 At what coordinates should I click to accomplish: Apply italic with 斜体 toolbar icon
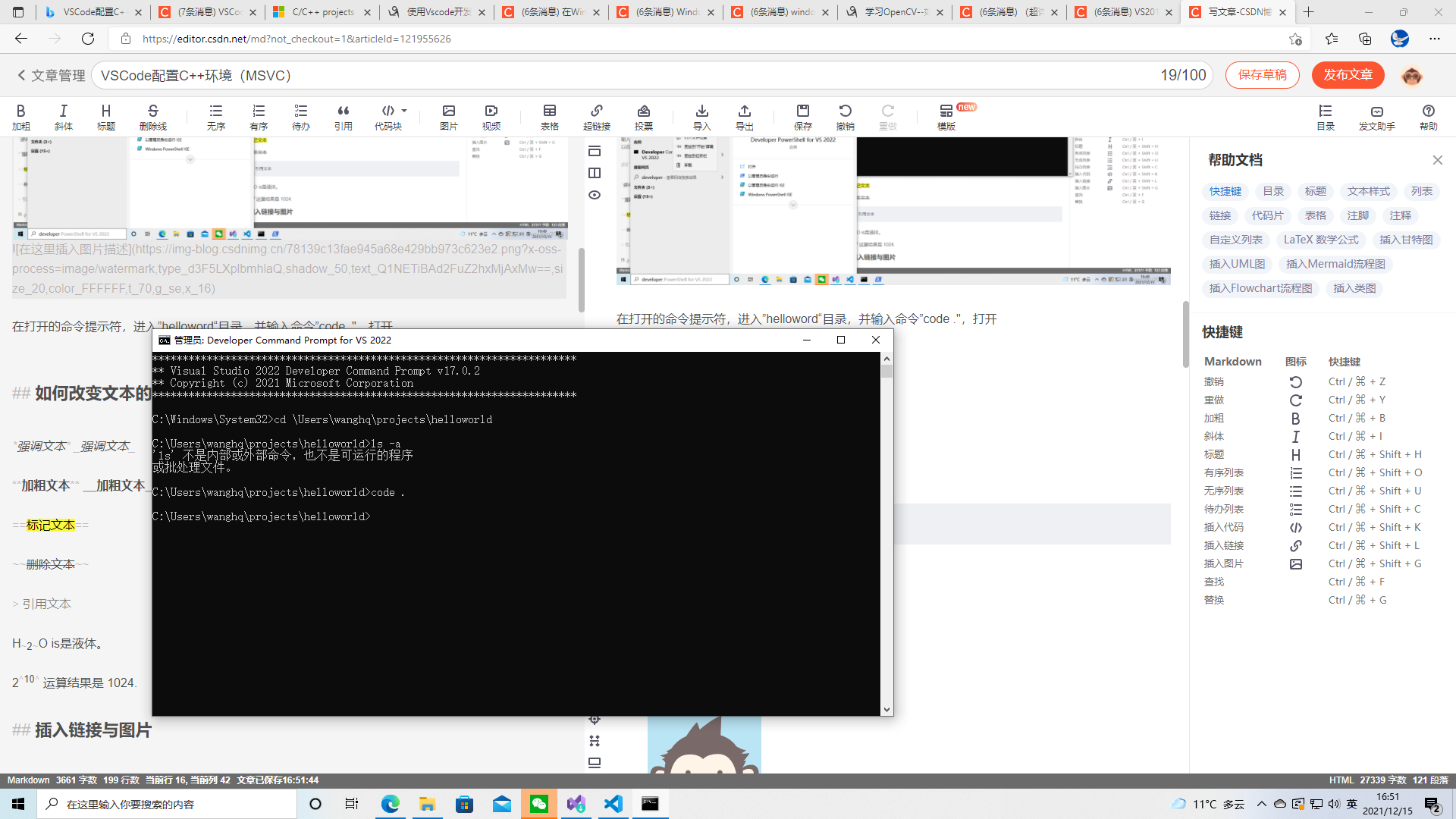[64, 117]
